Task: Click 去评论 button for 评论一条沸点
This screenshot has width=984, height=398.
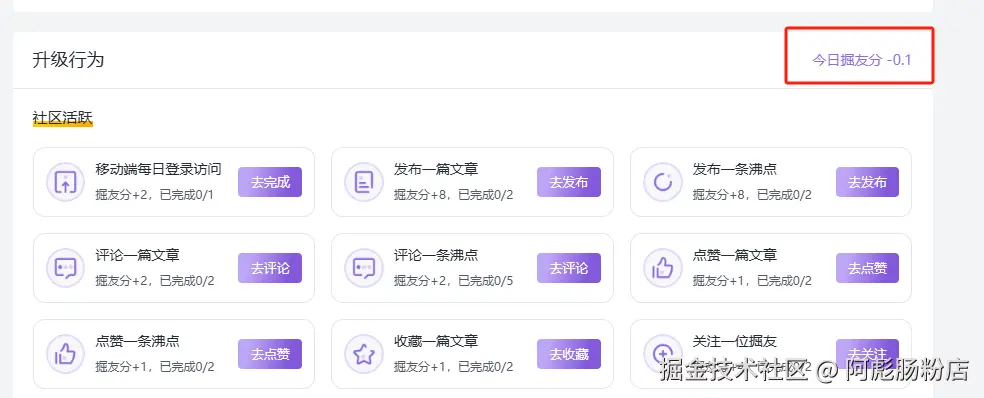Action: point(569,268)
